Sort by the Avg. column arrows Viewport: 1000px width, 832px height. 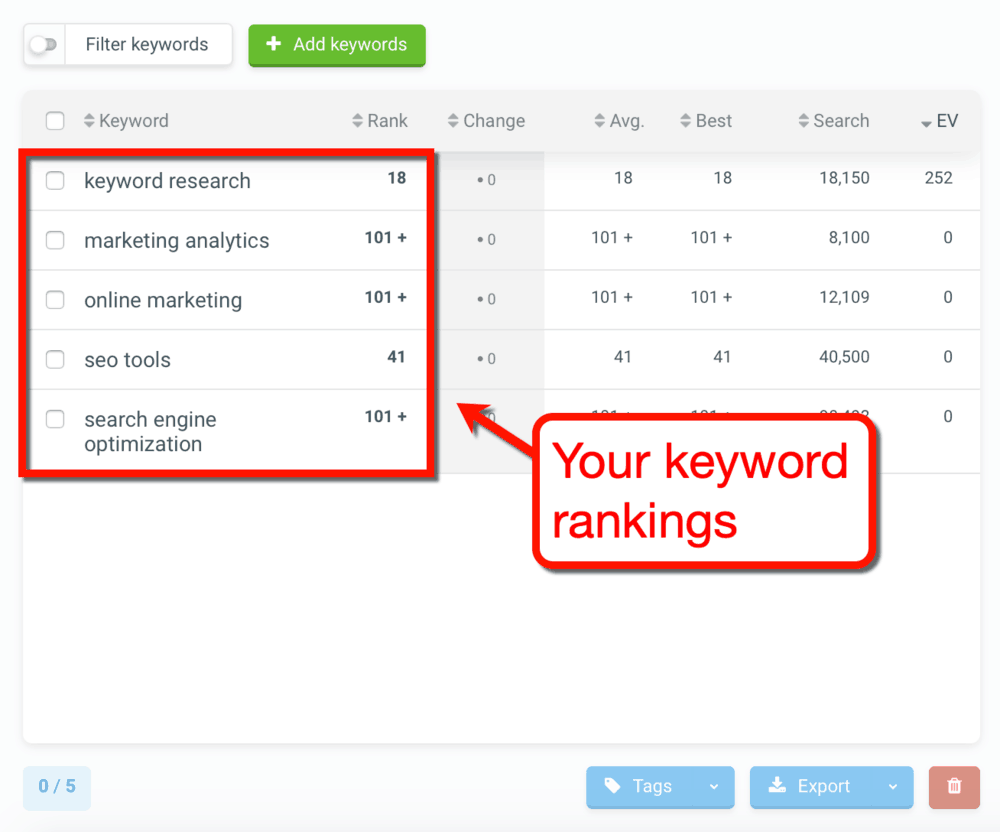[602, 120]
